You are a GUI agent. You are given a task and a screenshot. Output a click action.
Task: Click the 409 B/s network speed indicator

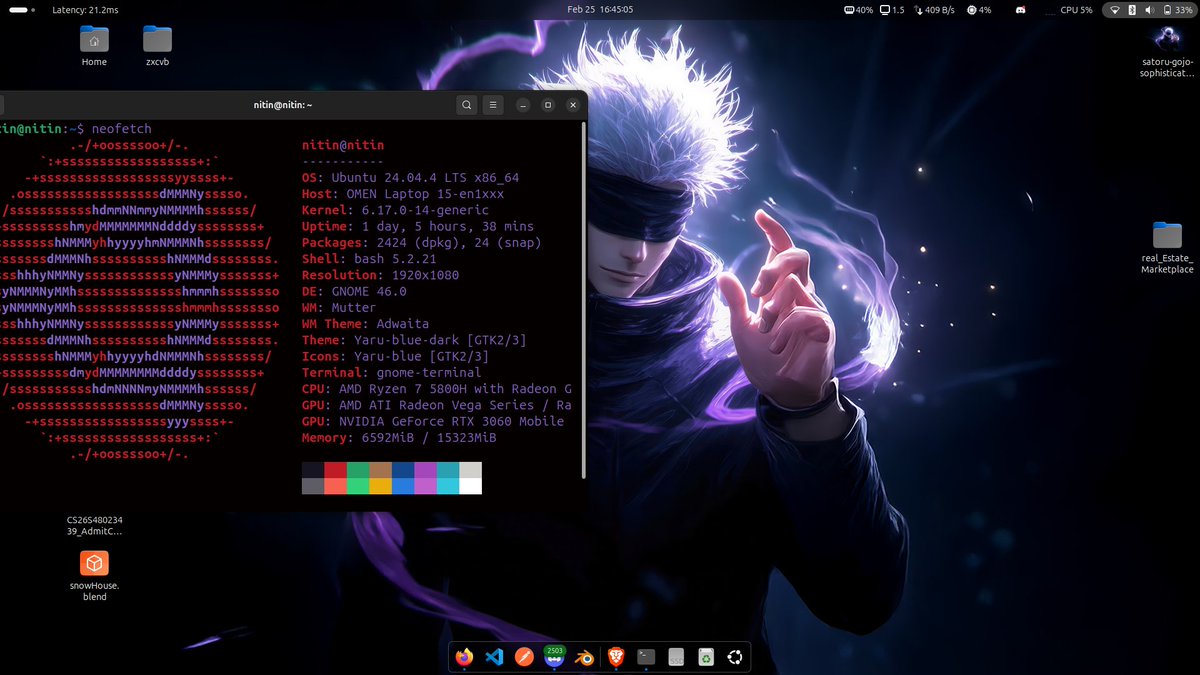(935, 9)
